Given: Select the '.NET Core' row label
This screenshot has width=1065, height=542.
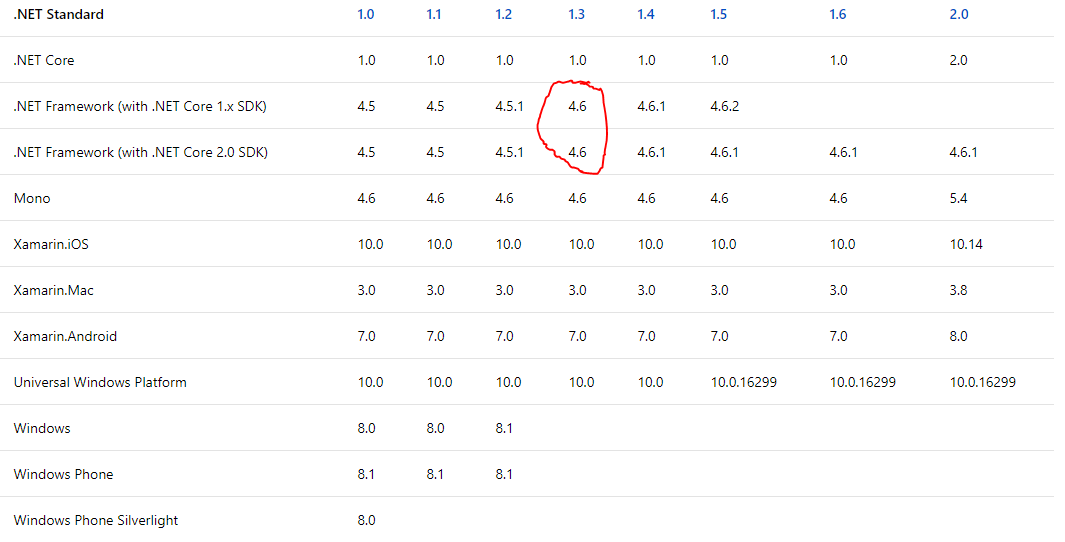Looking at the screenshot, I should click(43, 60).
